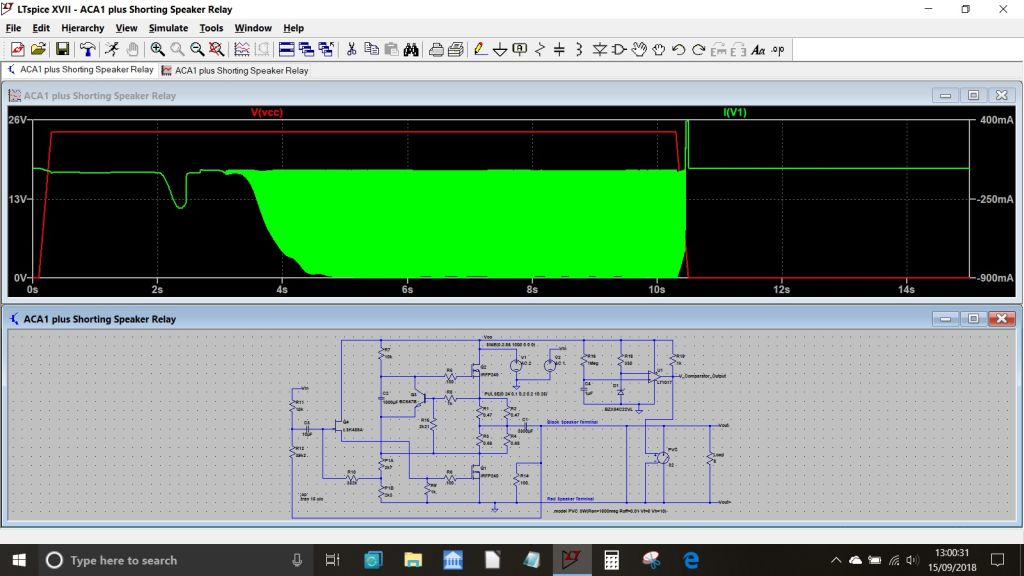Halt the simulation with the hand icon
Image resolution: width=1024 pixels, height=576 pixels.
(x=133, y=50)
